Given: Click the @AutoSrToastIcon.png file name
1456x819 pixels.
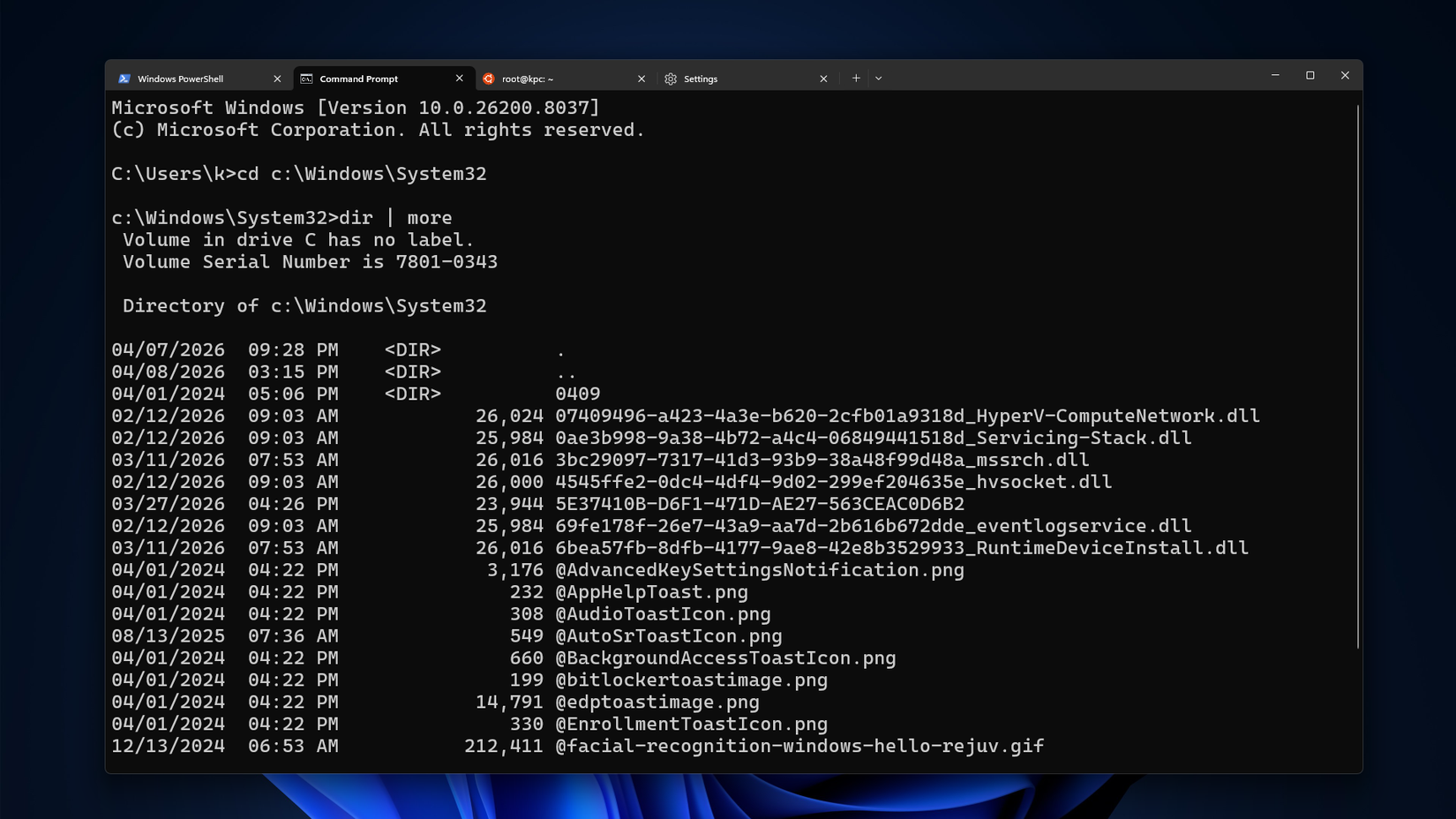Looking at the screenshot, I should 669,636.
